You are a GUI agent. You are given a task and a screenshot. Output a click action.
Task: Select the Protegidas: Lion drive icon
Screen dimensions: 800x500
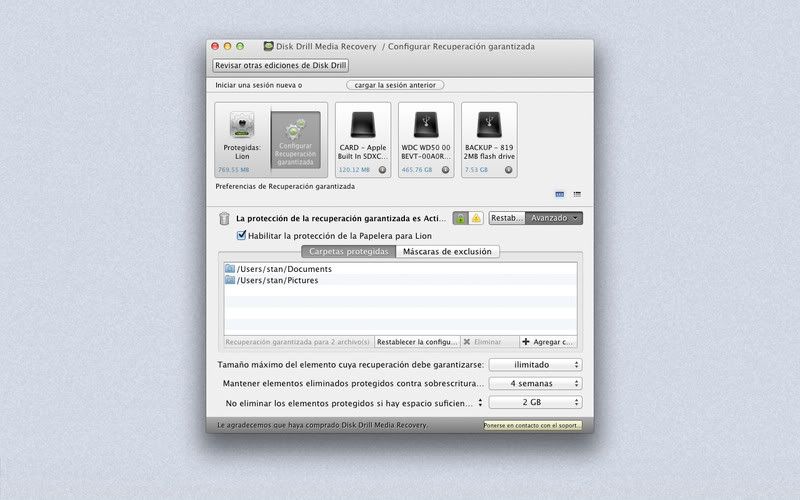click(242, 126)
